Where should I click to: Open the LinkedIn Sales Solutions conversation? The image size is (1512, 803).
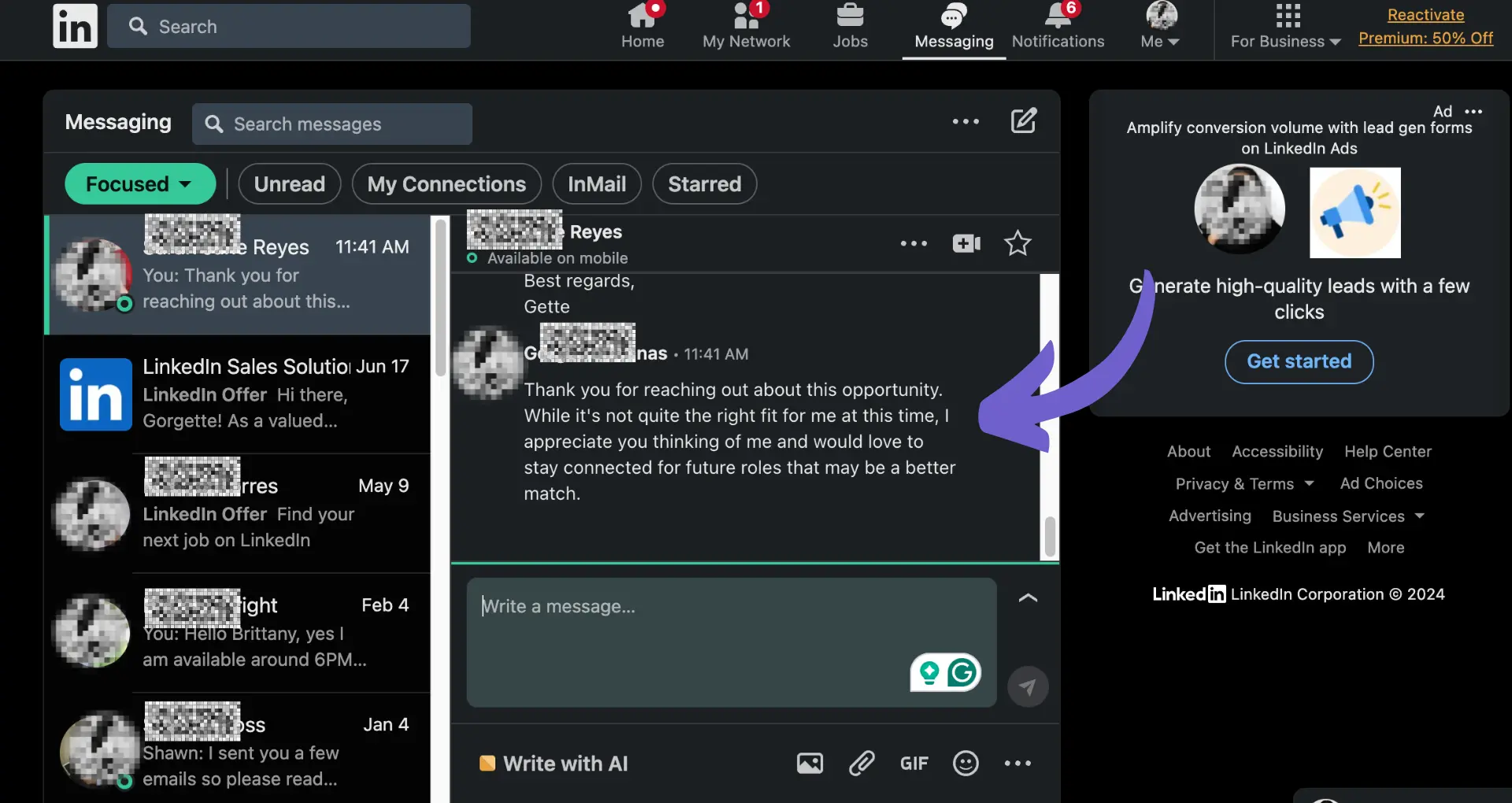click(x=238, y=394)
